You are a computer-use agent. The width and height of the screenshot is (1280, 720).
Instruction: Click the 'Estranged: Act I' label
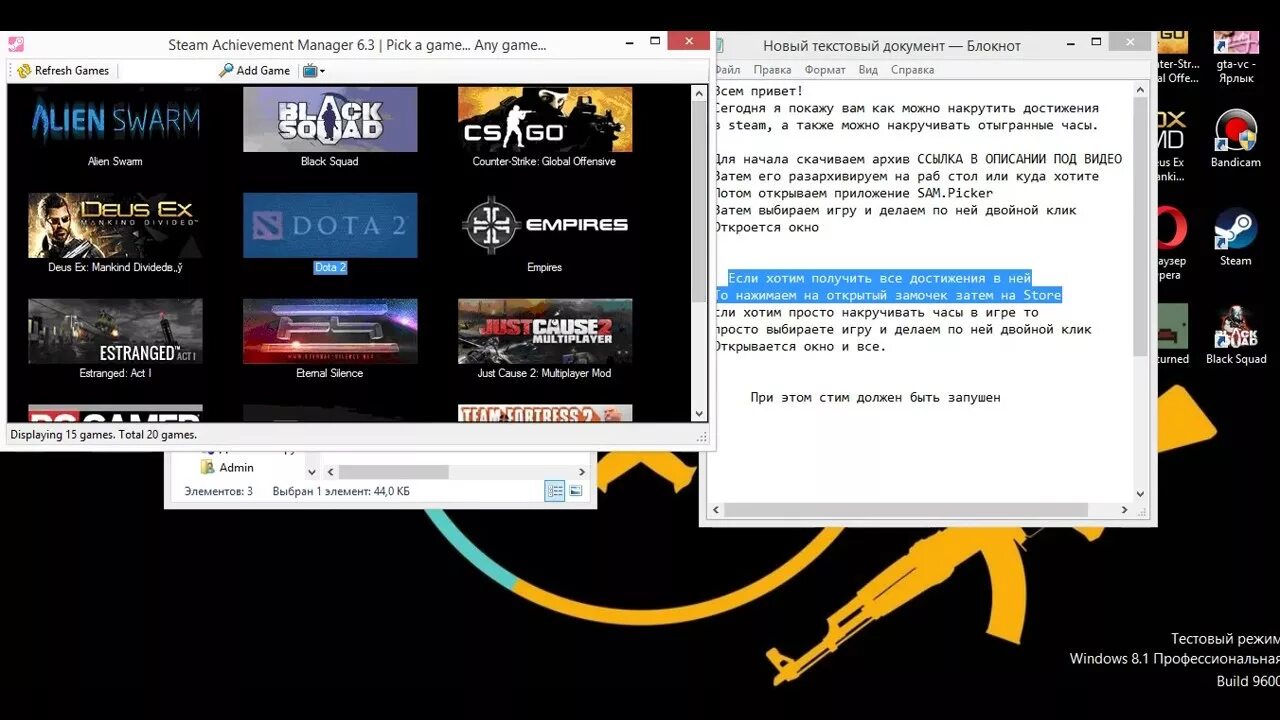coord(115,373)
